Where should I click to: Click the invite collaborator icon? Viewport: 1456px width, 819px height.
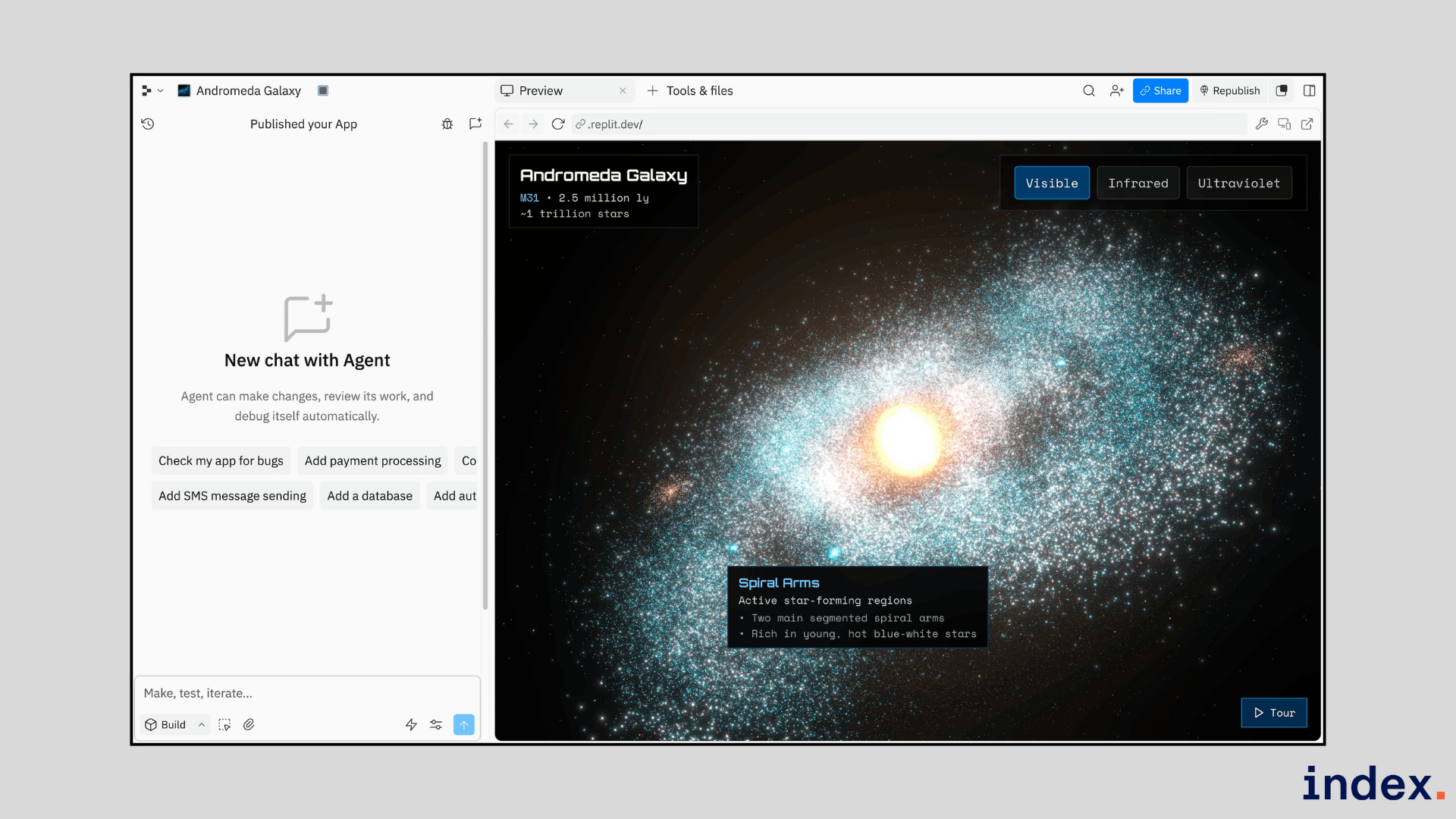pos(1116,90)
